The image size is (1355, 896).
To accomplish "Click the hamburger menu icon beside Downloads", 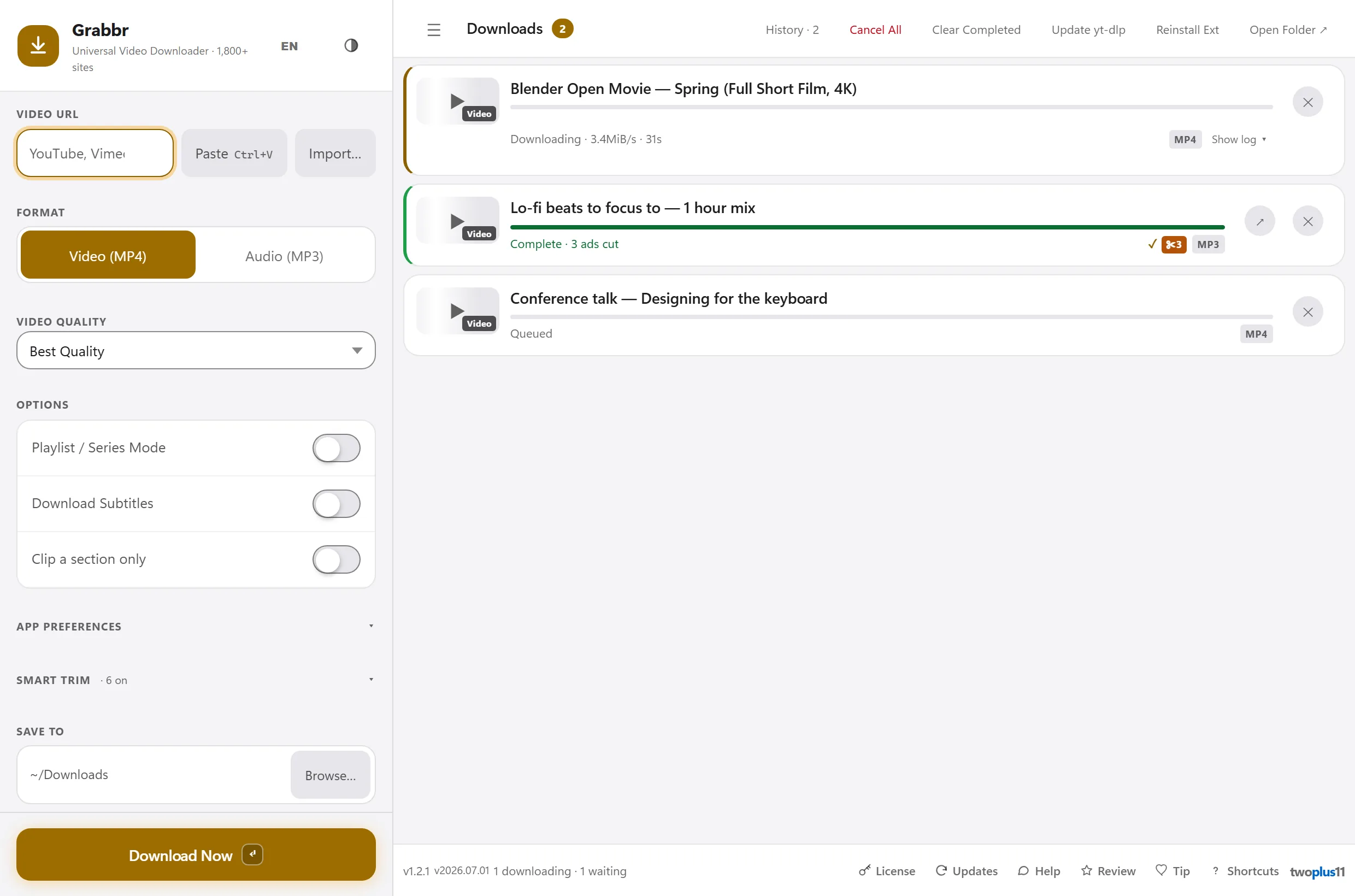I will (x=434, y=30).
